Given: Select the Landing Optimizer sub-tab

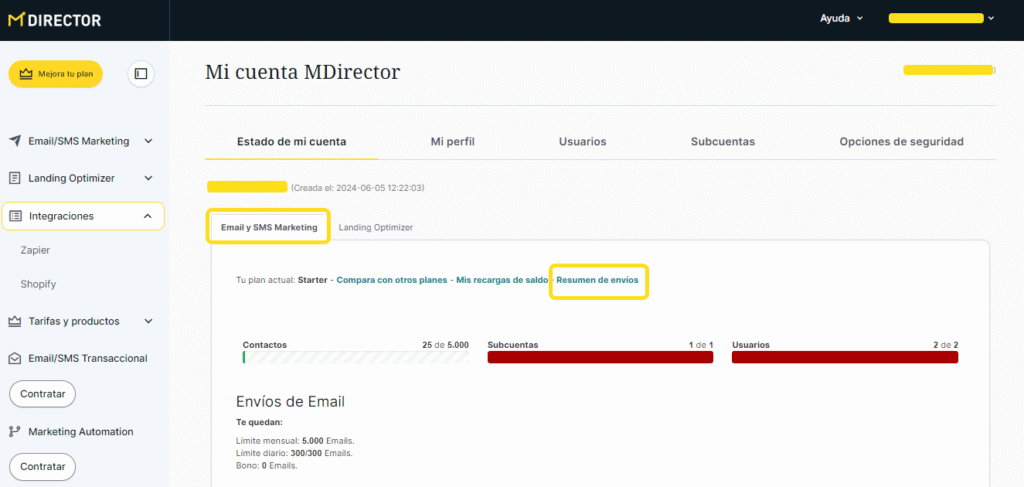Looking at the screenshot, I should coord(375,228).
